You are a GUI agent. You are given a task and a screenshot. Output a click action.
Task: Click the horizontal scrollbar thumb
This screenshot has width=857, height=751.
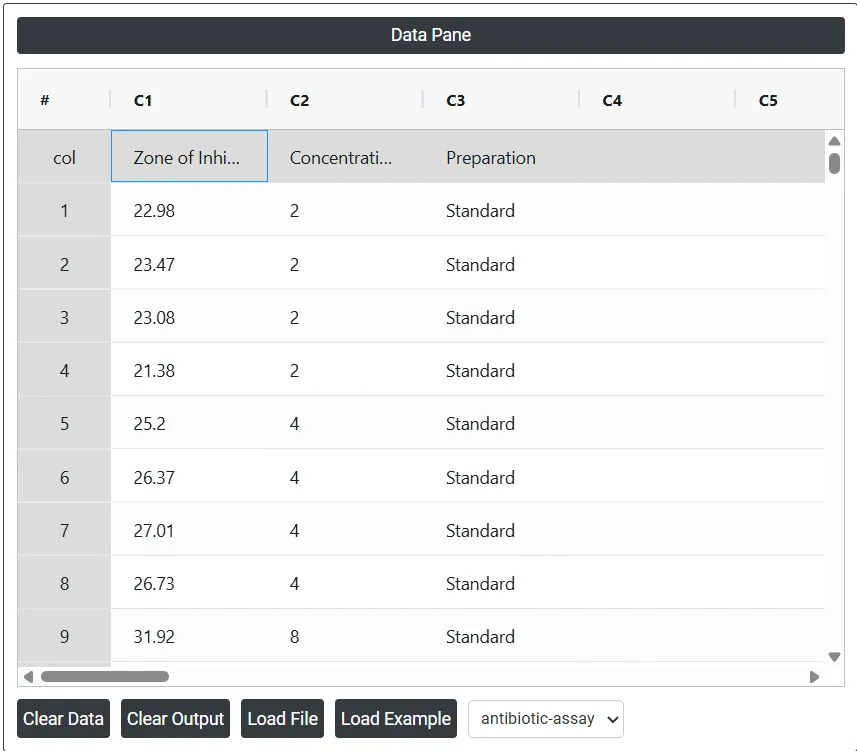105,677
